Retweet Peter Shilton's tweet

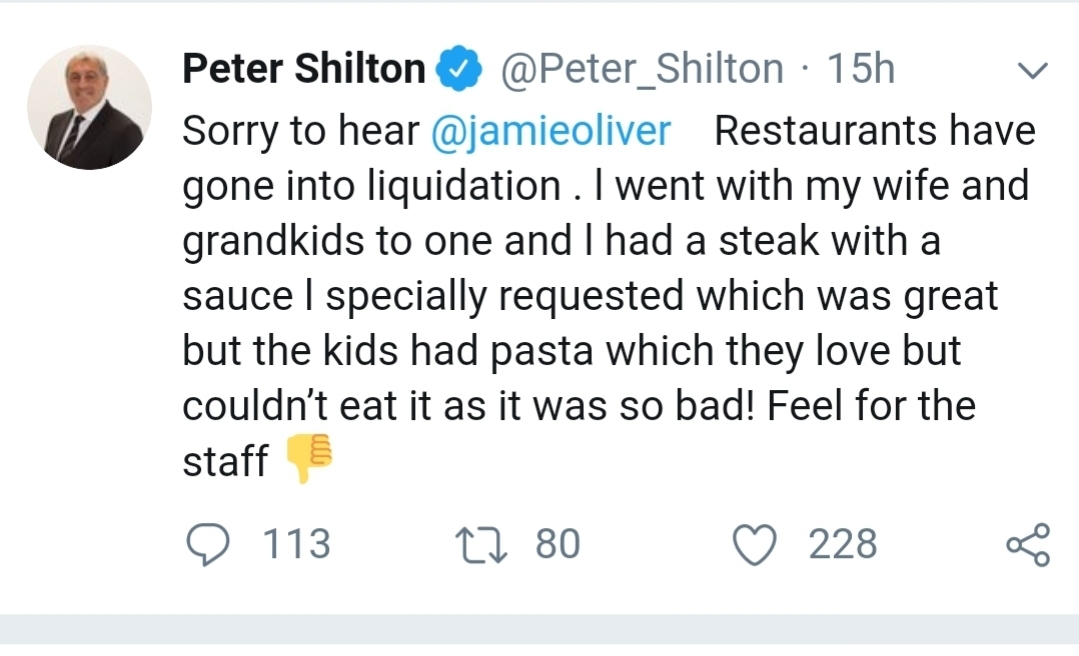482,544
